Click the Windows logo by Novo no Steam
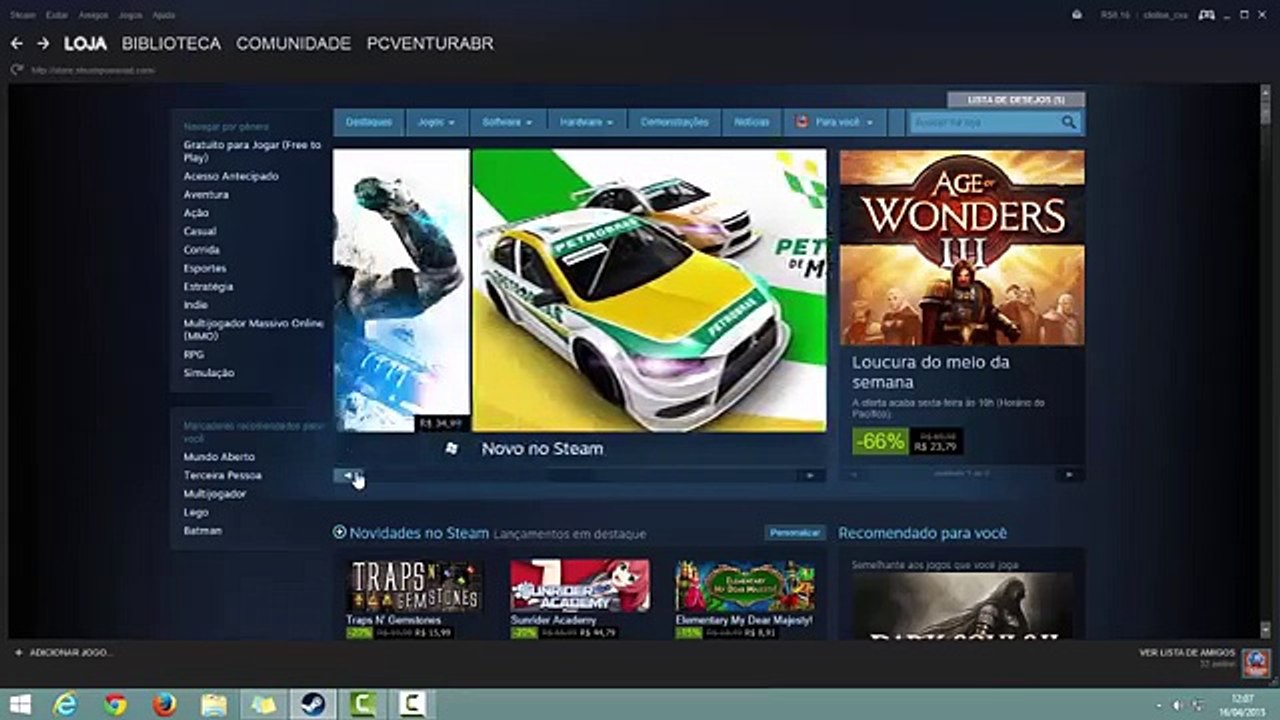This screenshot has height=720, width=1280. 451,449
